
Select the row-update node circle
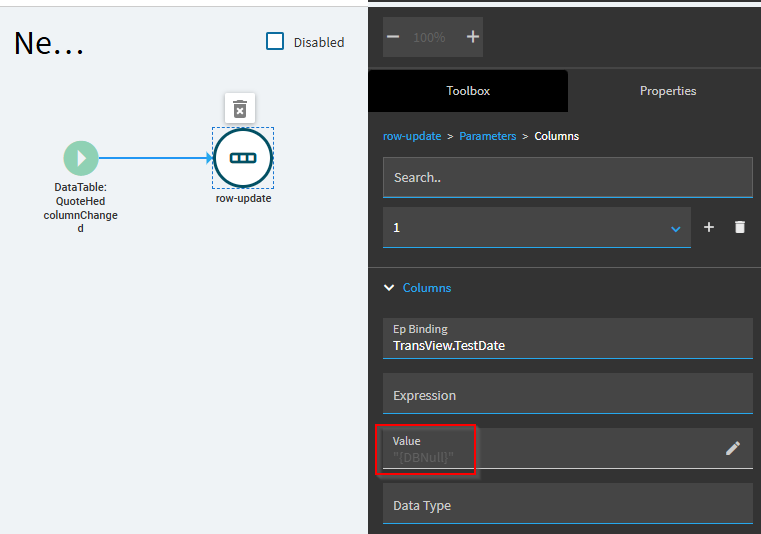point(243,158)
